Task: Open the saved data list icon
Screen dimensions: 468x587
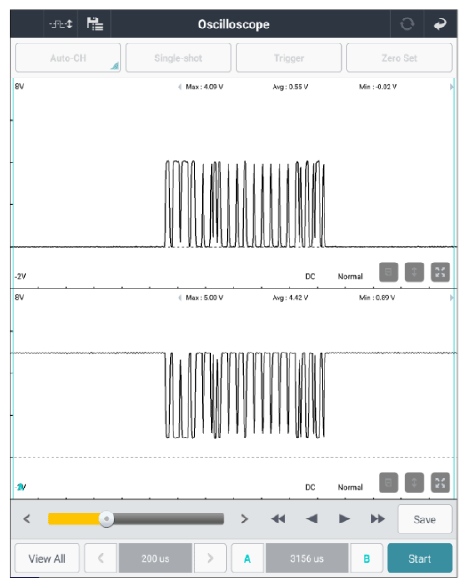Action: point(94,24)
